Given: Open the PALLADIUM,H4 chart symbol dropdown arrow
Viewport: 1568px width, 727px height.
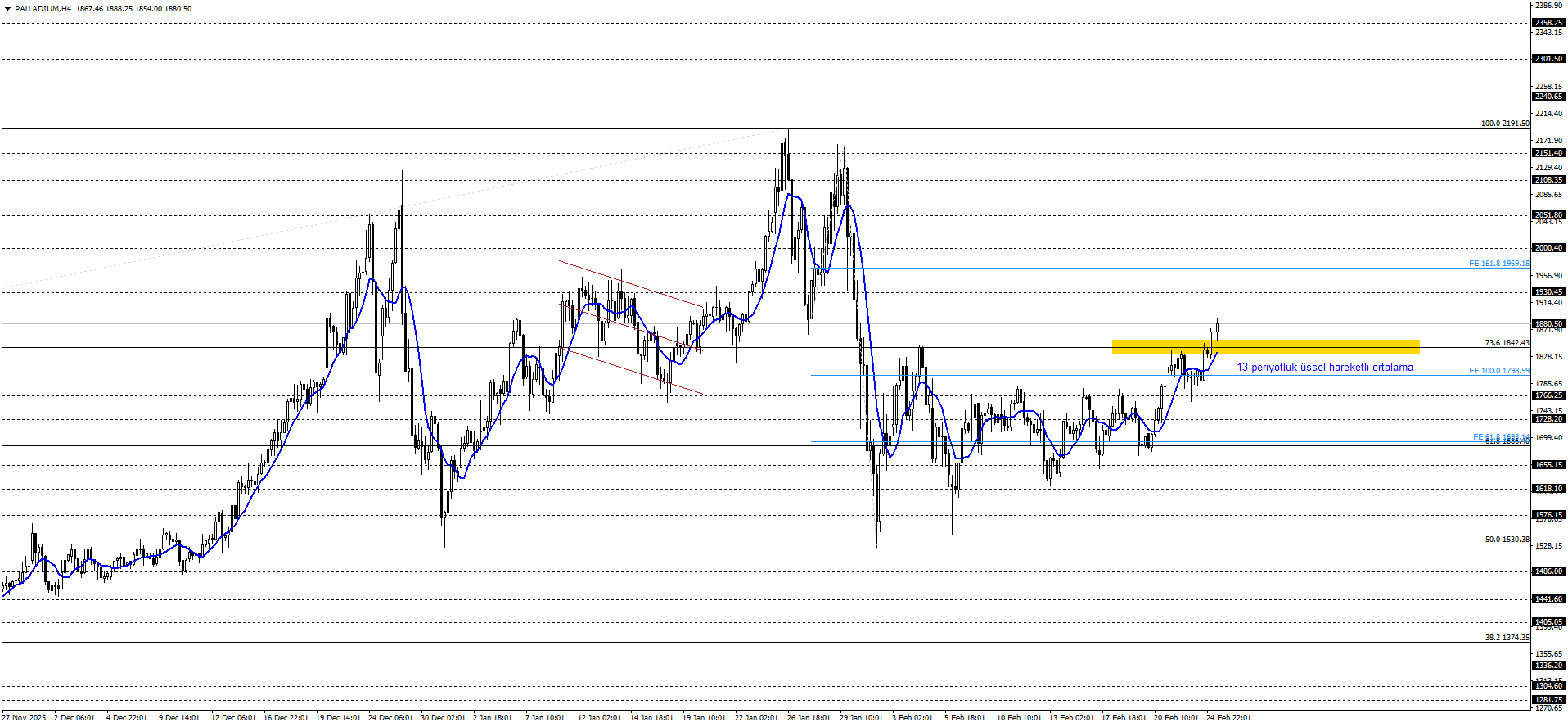Looking at the screenshot, I should point(7,9).
